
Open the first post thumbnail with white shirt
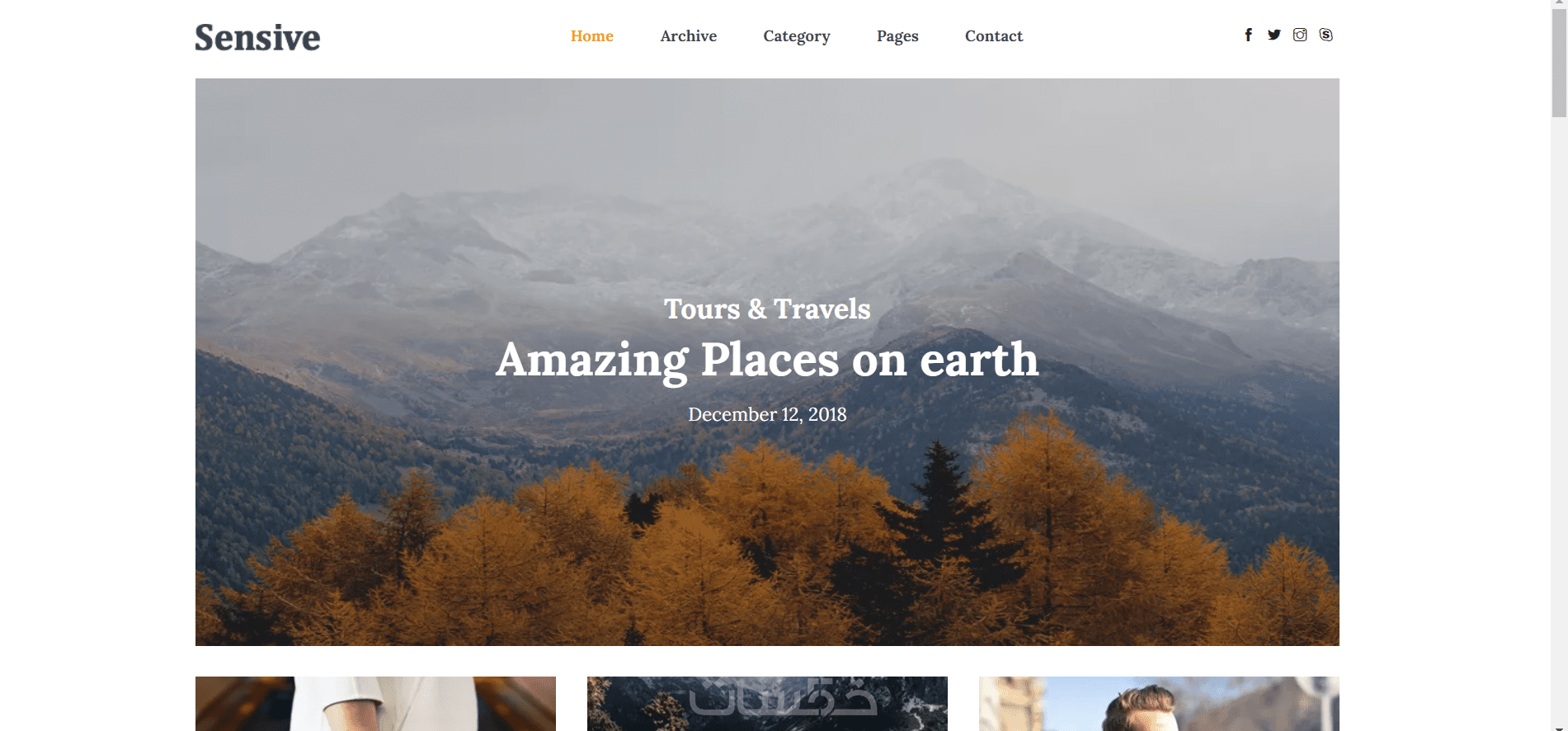pos(375,704)
